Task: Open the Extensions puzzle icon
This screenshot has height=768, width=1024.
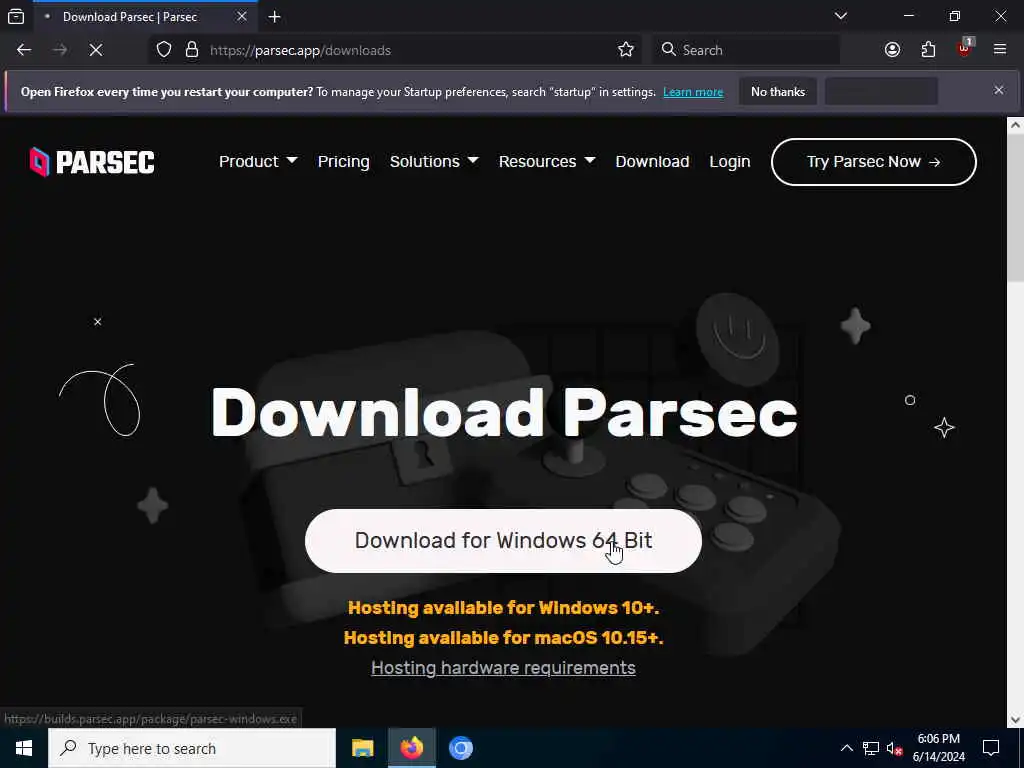Action: click(x=928, y=50)
